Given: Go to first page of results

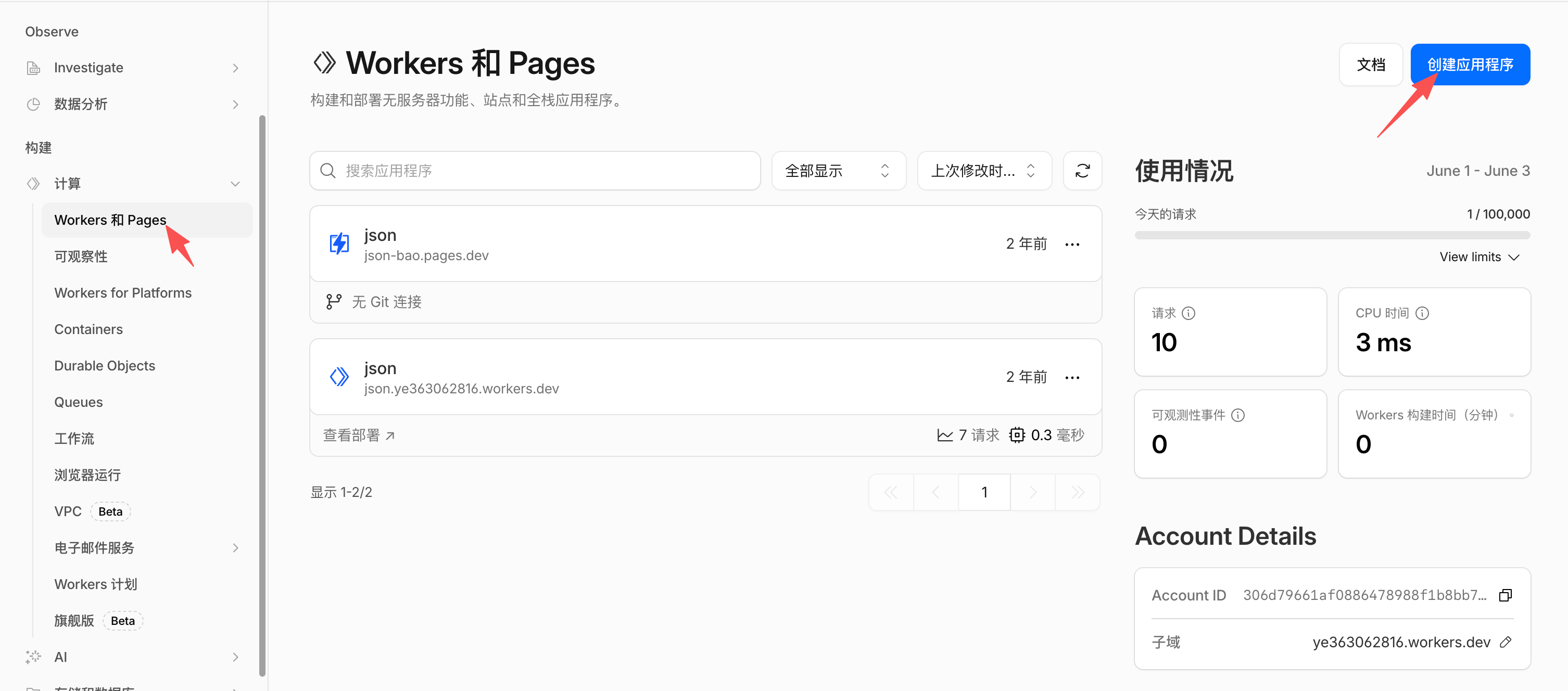Looking at the screenshot, I should tap(891, 492).
